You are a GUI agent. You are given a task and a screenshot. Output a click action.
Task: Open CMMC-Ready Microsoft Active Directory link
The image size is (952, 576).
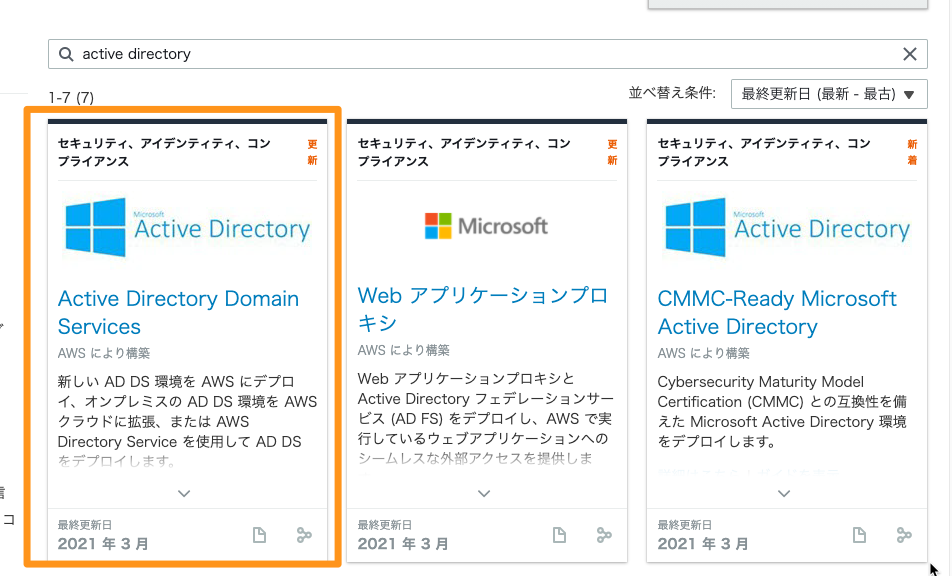coord(777,313)
